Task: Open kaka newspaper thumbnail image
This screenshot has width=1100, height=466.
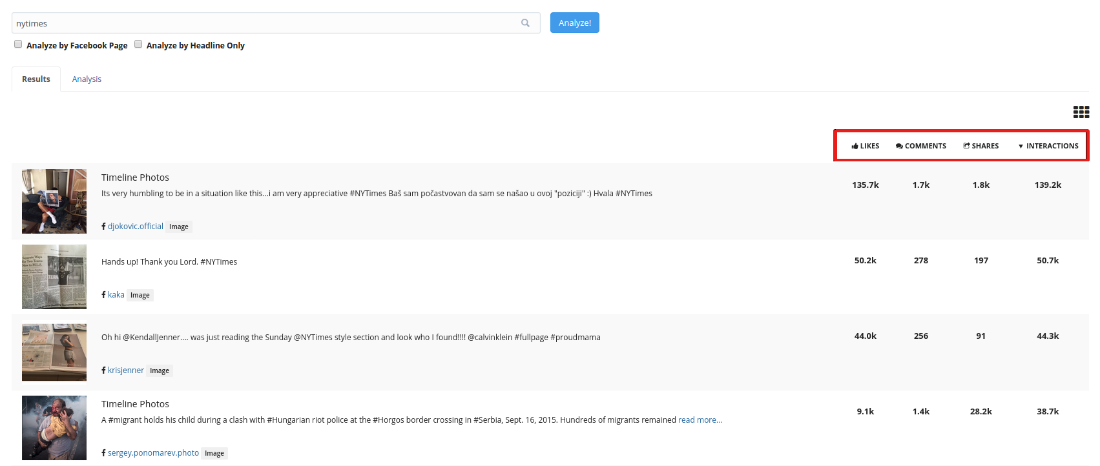Action: click(54, 277)
